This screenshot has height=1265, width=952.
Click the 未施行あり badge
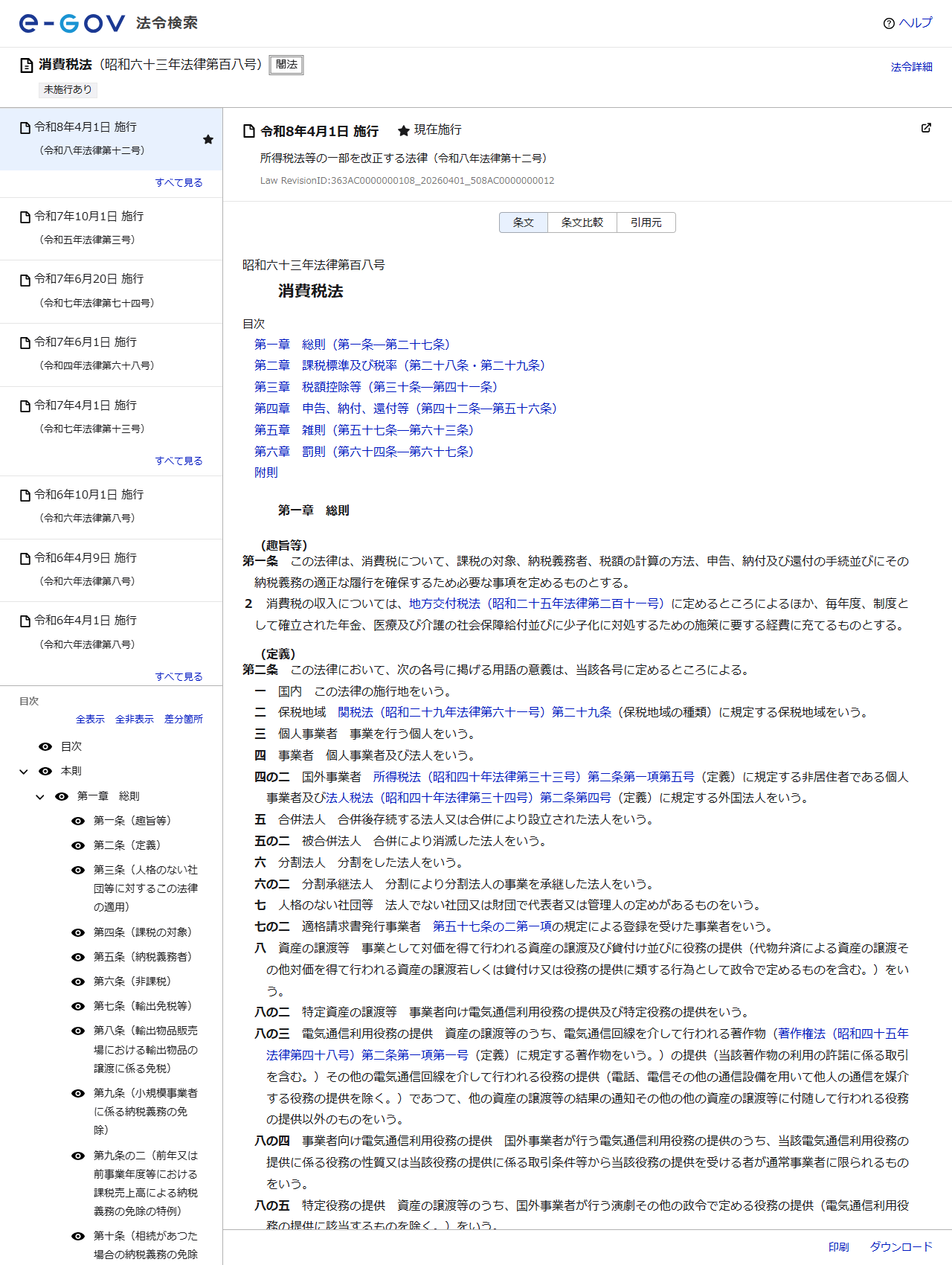pos(68,89)
